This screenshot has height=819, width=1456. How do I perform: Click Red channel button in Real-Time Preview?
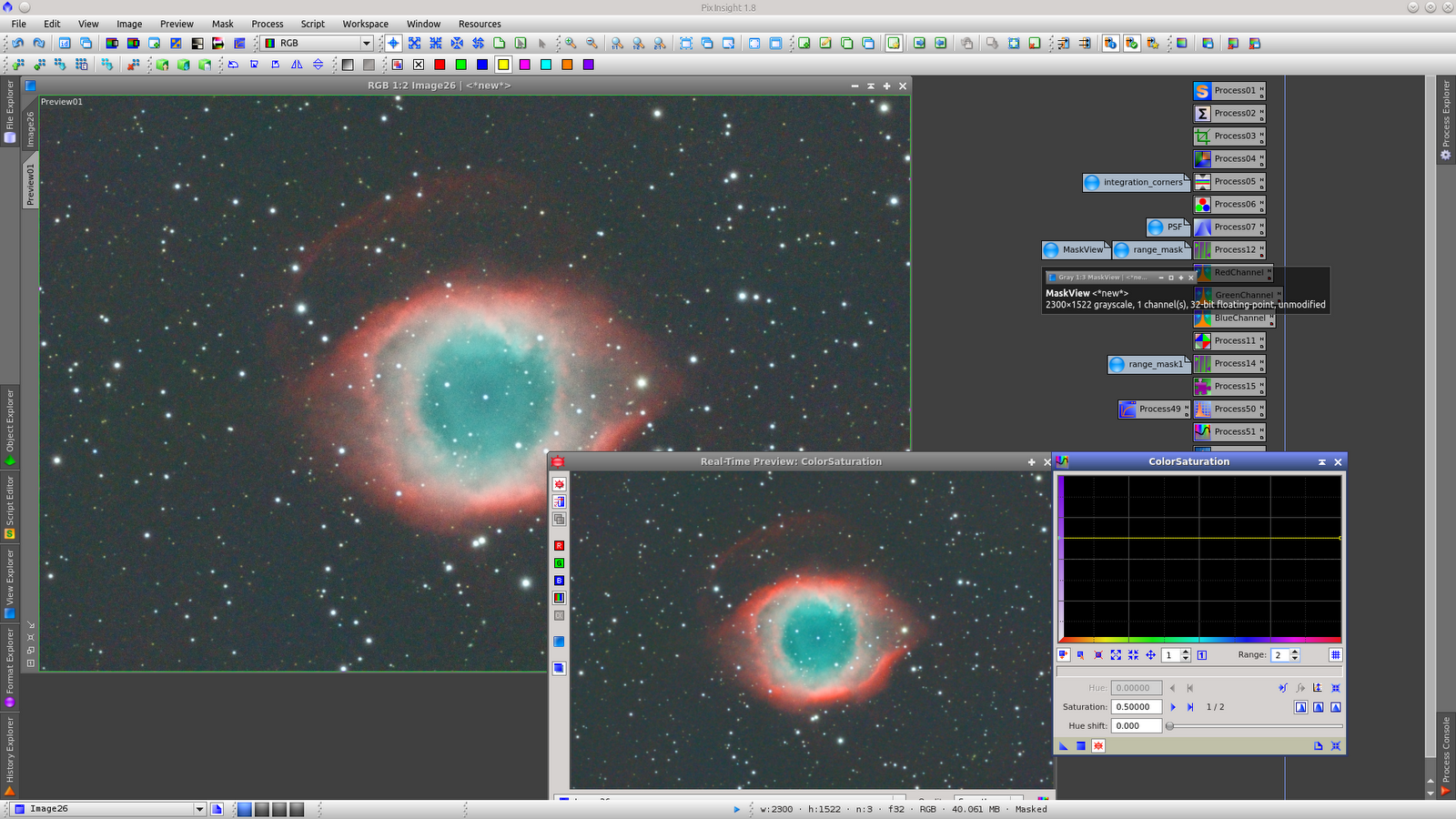click(x=559, y=546)
